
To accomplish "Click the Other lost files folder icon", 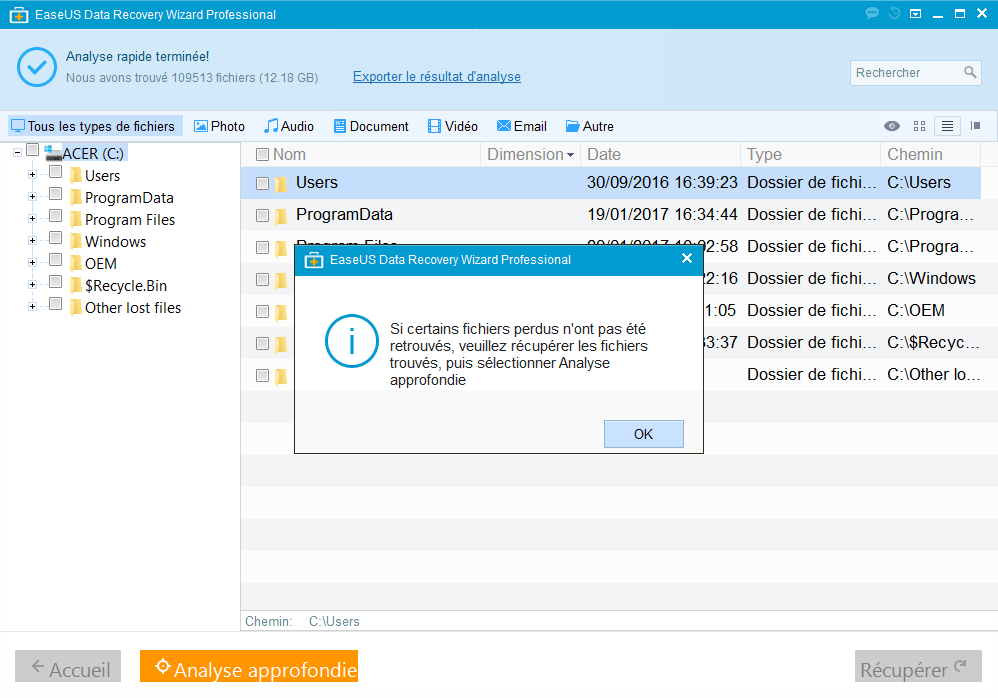I will [x=76, y=307].
